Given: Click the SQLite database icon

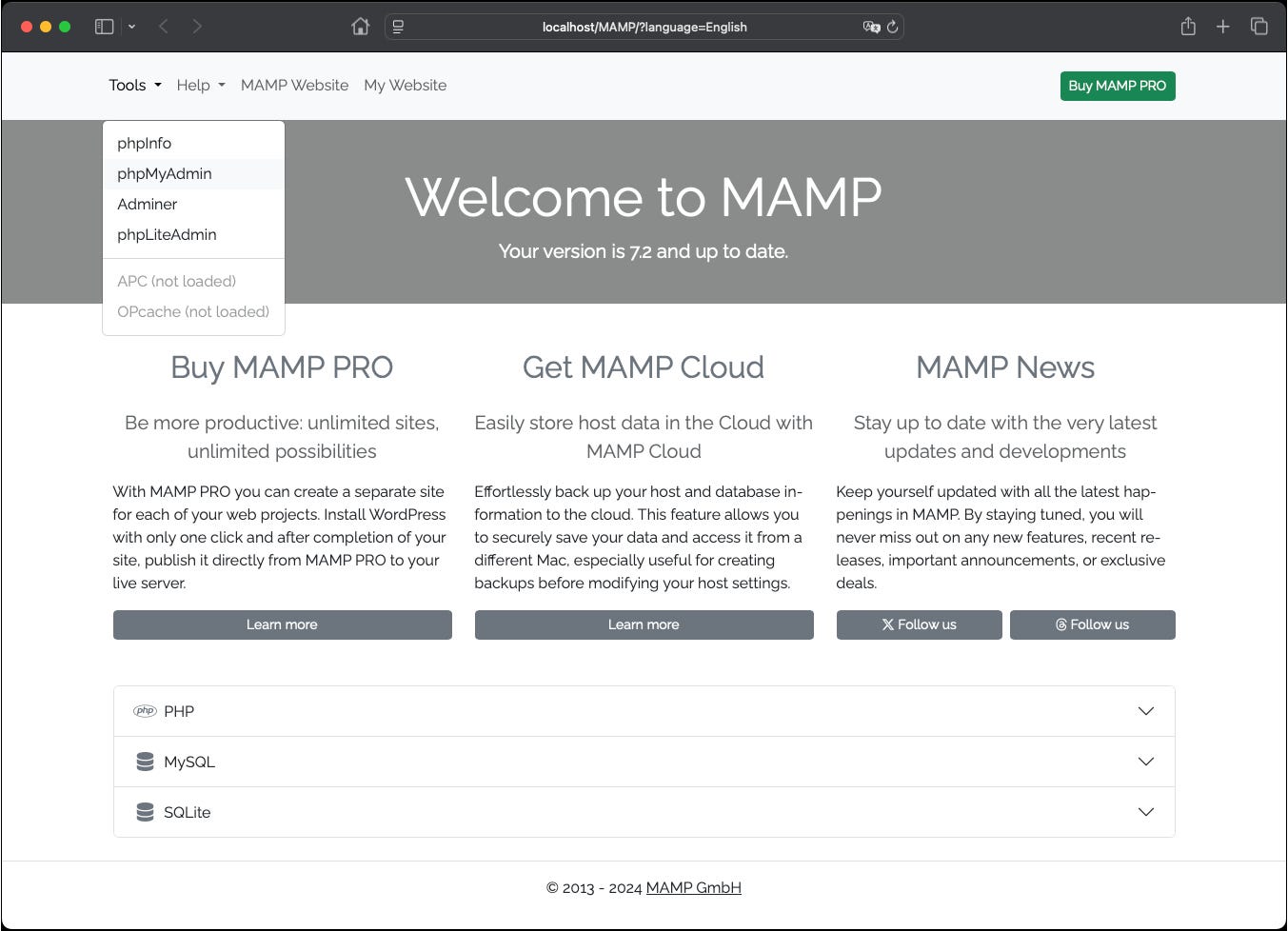Looking at the screenshot, I should [x=145, y=812].
